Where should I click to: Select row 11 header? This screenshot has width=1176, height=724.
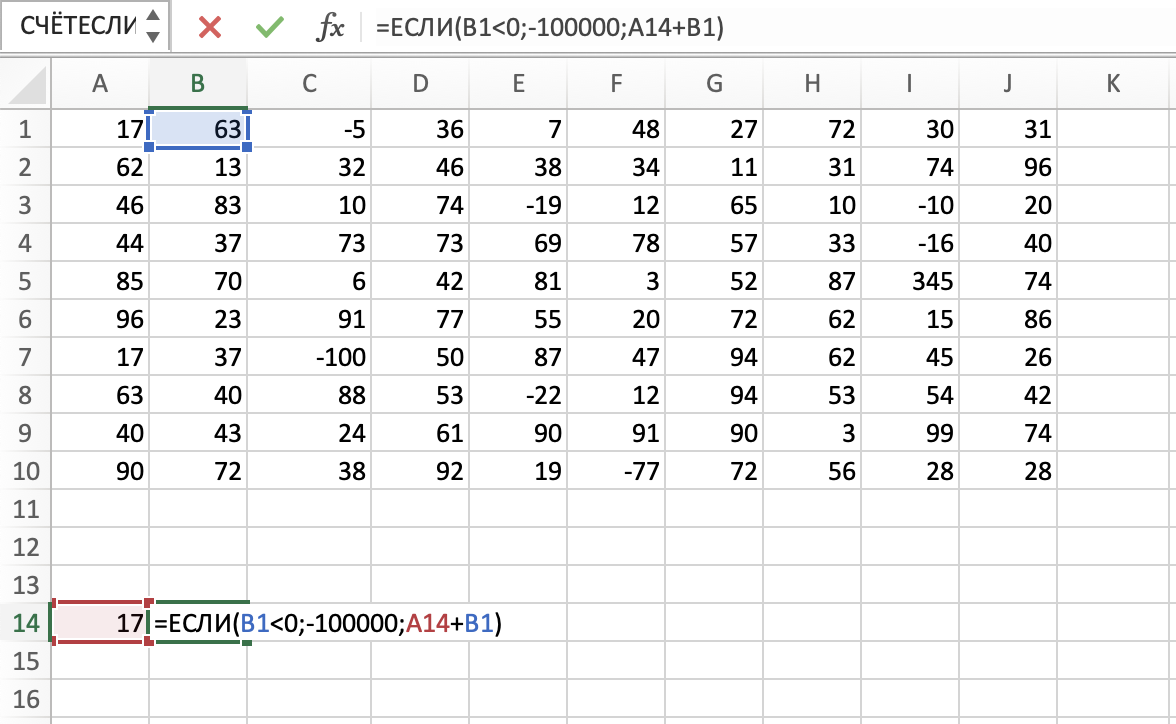click(x=25, y=509)
